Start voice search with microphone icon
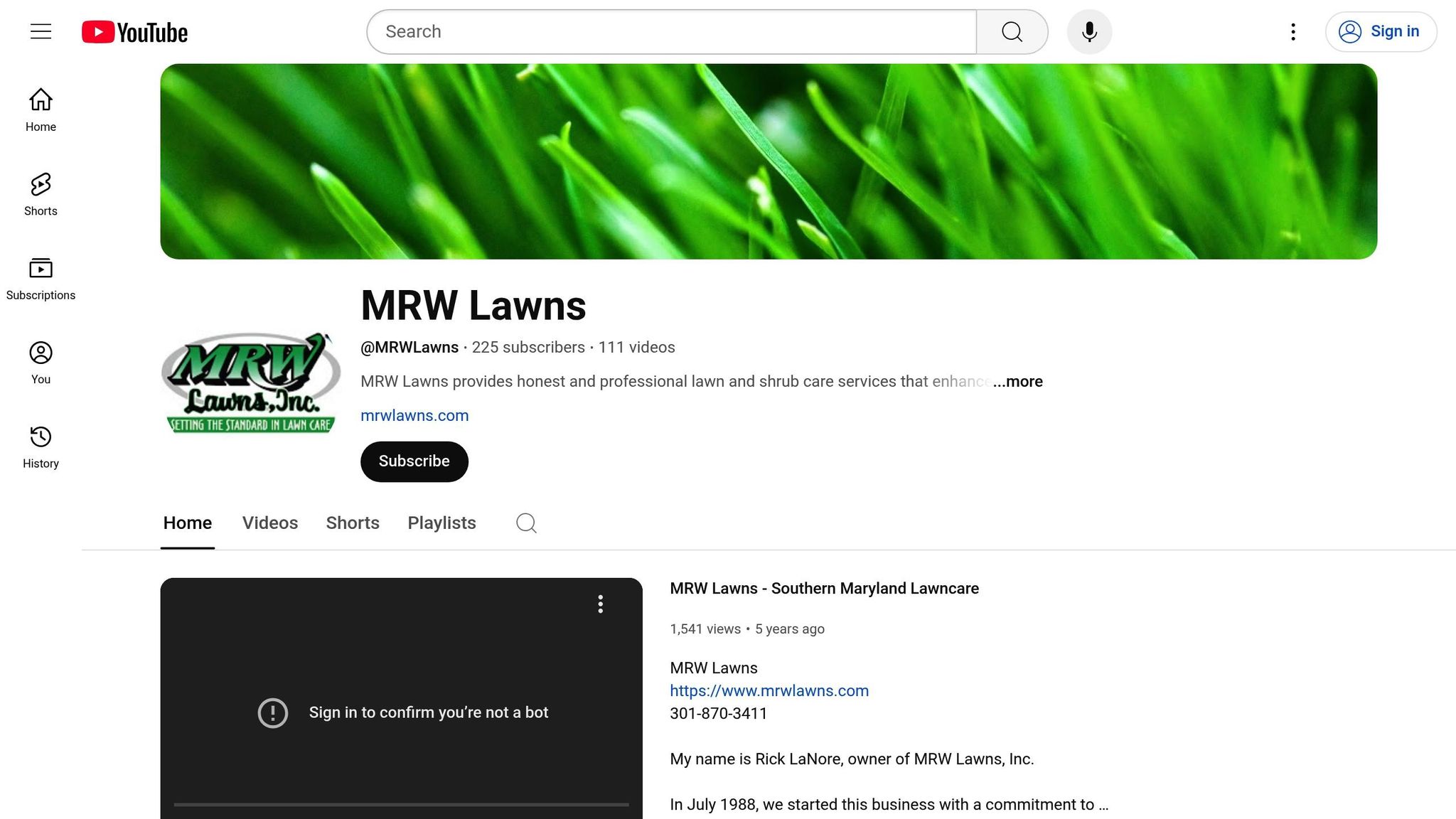This screenshot has height=819, width=1456. coord(1089,32)
